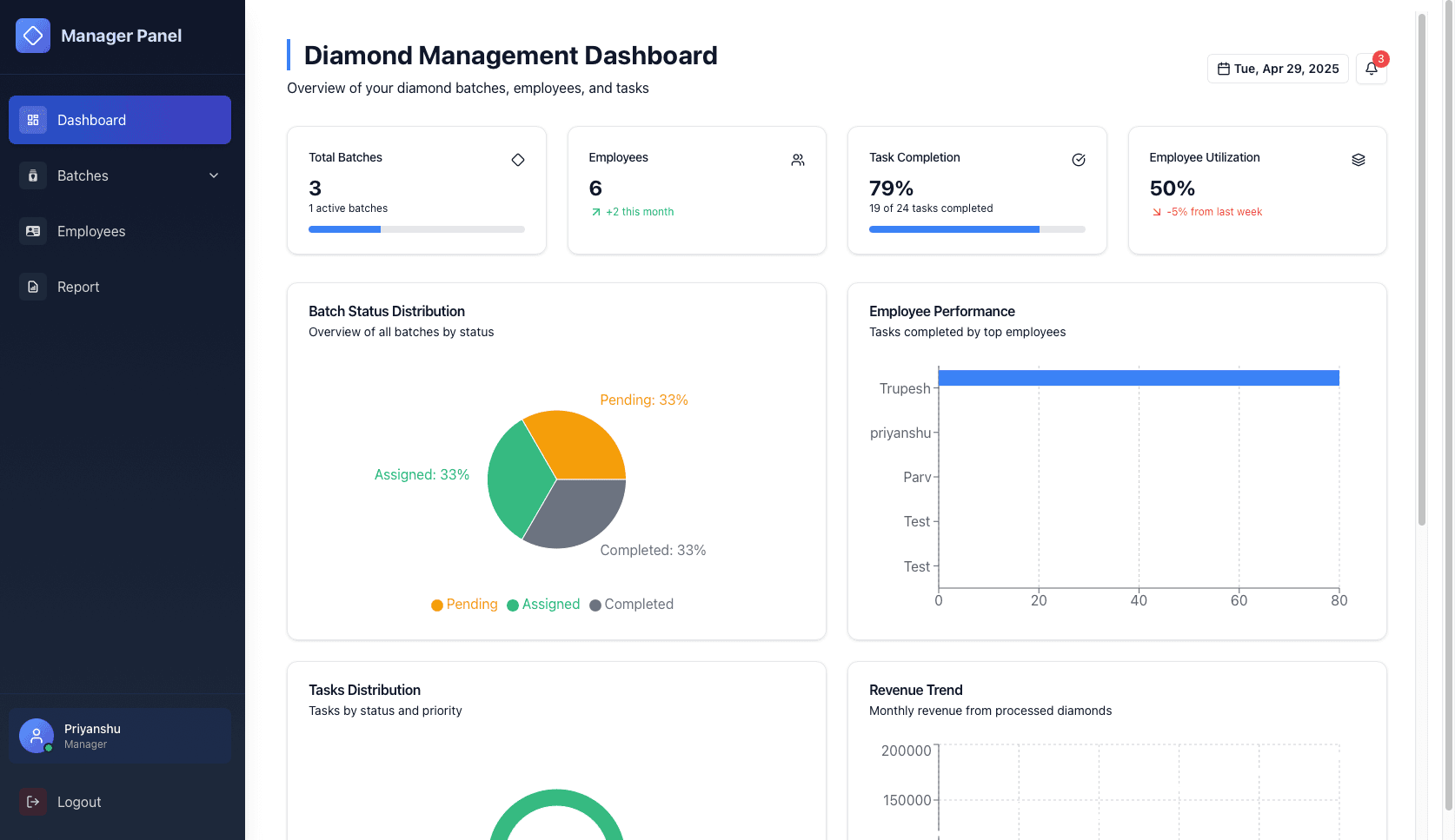Viewport: 1455px width, 840px height.
Task: Open the Report page
Action: [x=120, y=287]
